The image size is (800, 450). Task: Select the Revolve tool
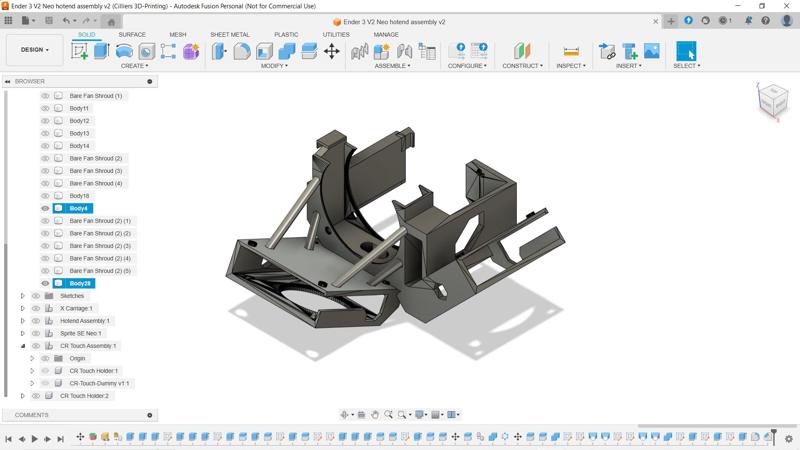tap(124, 51)
